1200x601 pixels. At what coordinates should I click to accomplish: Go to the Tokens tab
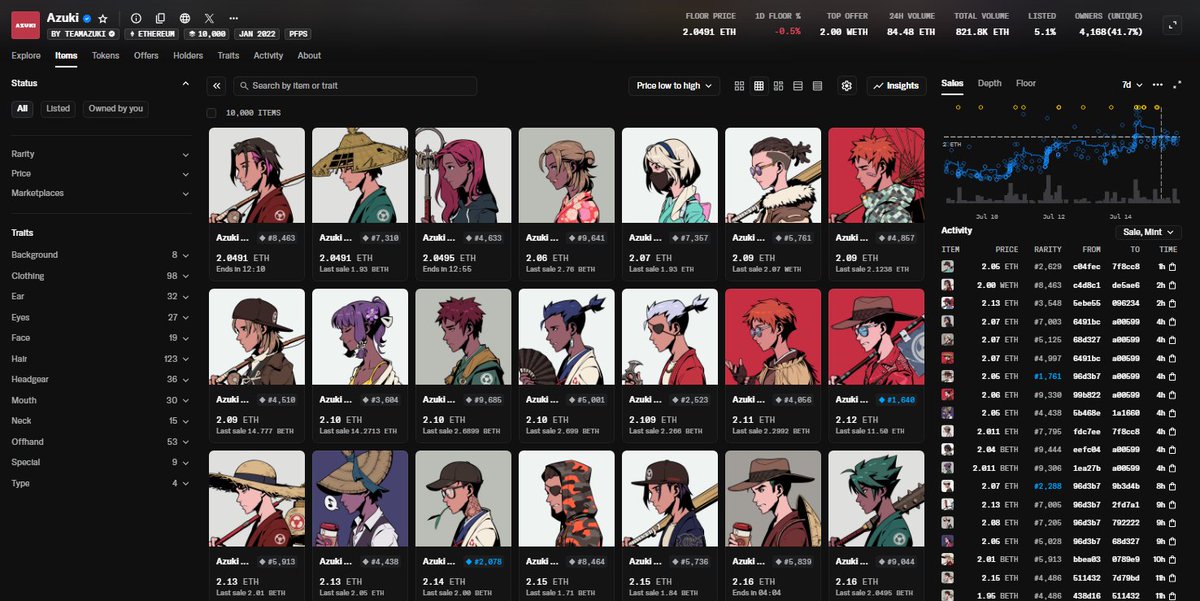pyautogui.click(x=105, y=56)
